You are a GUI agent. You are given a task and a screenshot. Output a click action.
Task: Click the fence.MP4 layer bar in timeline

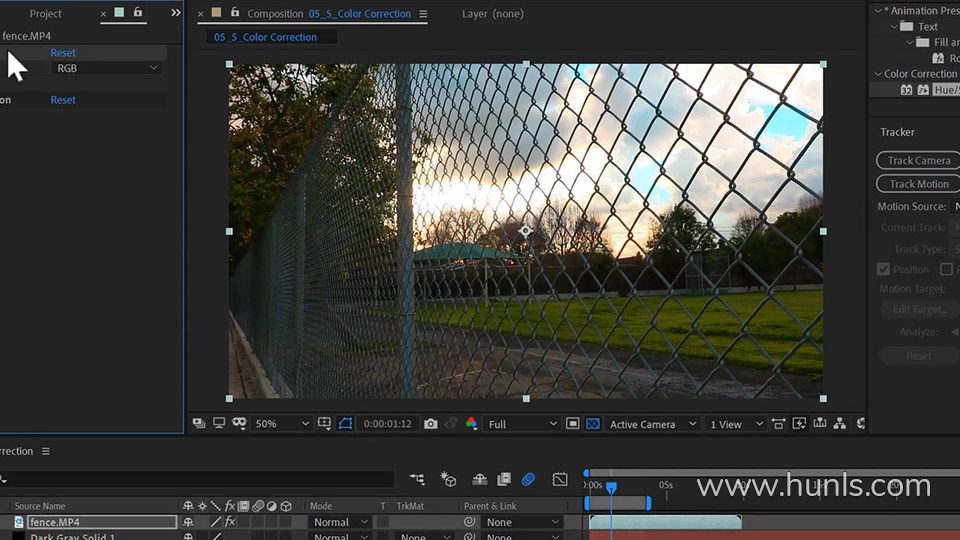(666, 522)
